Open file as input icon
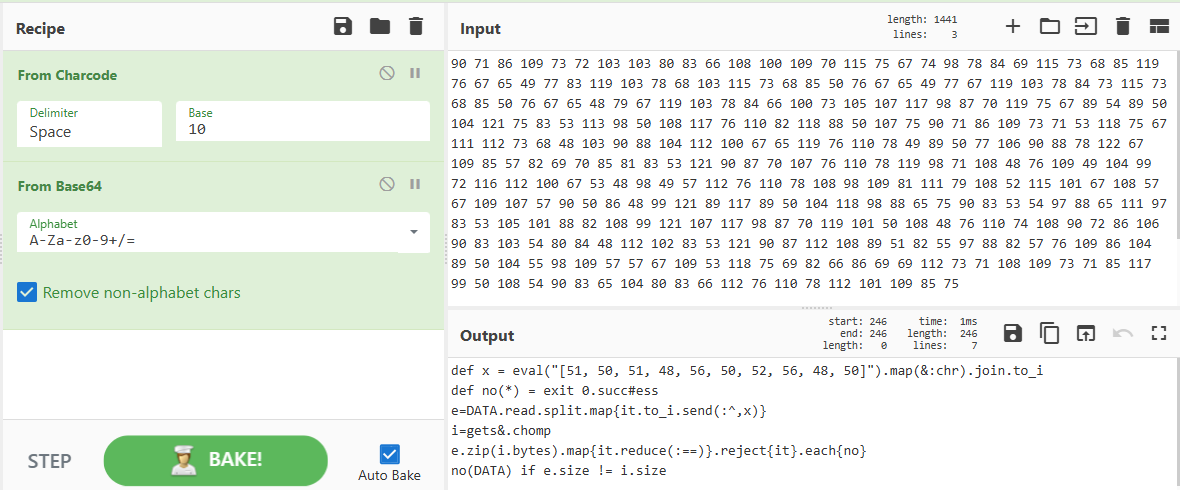1180x490 pixels. pyautogui.click(x=1085, y=27)
